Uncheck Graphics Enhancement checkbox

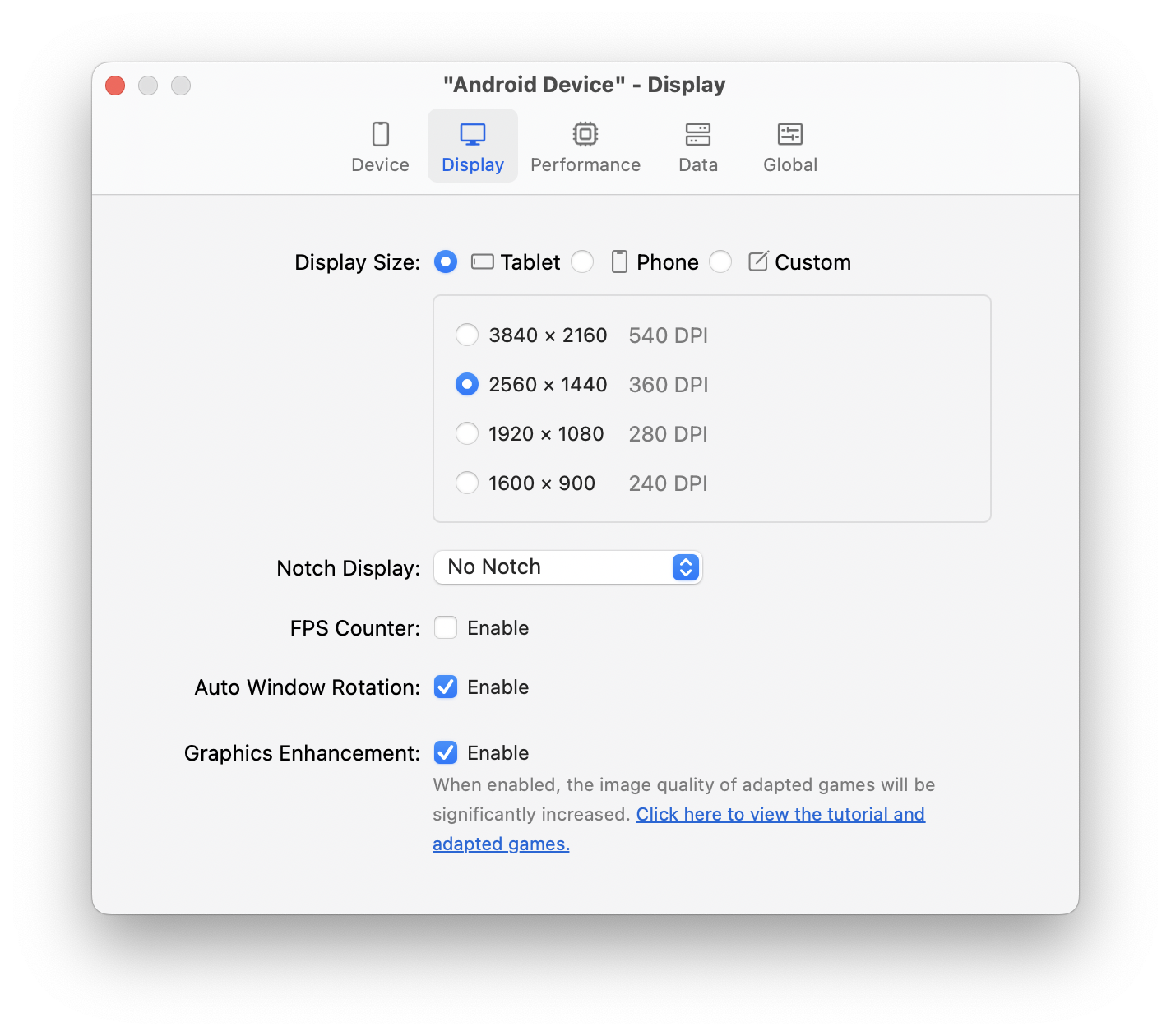[x=446, y=753]
